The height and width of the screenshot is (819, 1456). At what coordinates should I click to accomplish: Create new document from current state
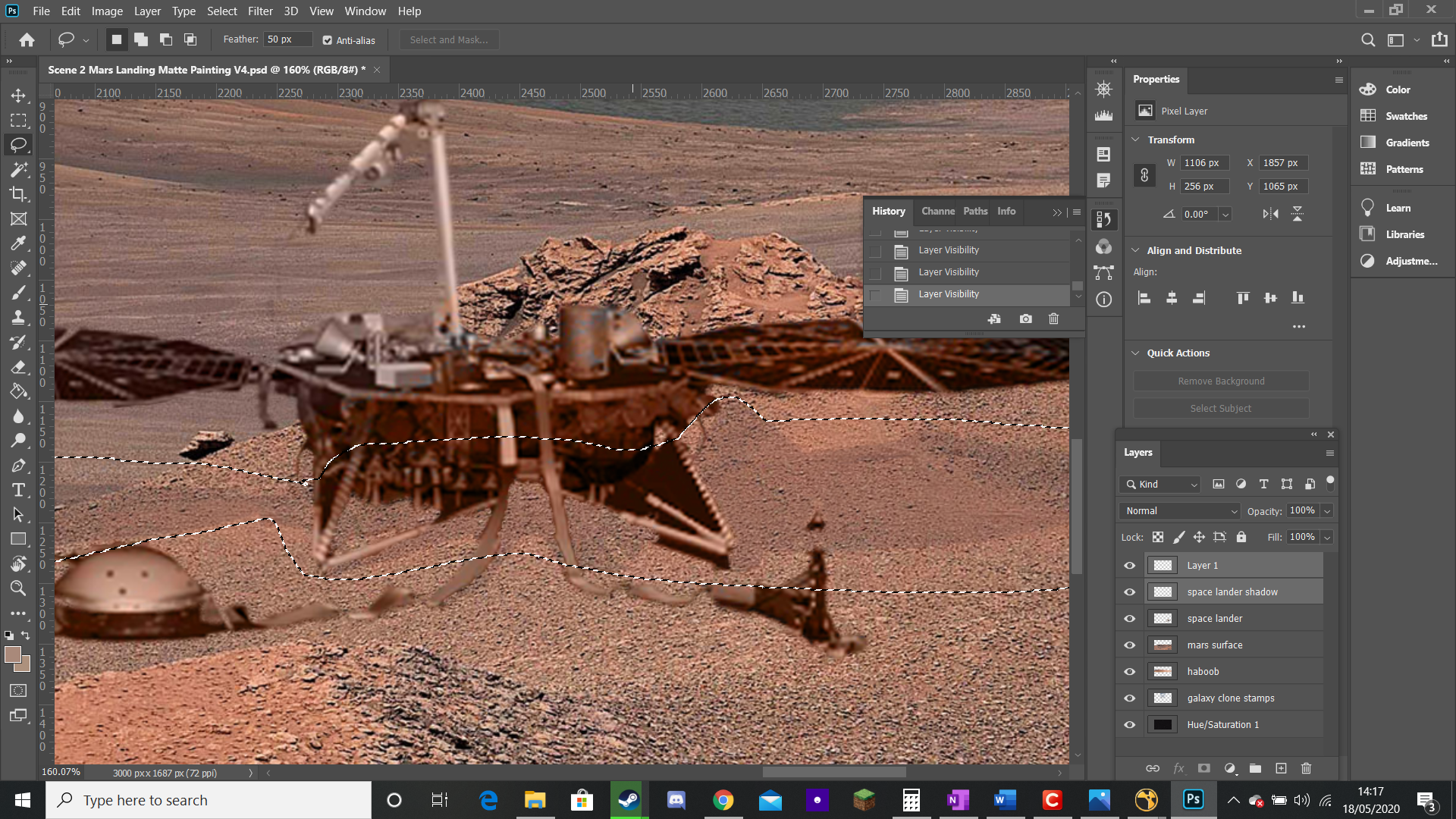tap(994, 319)
